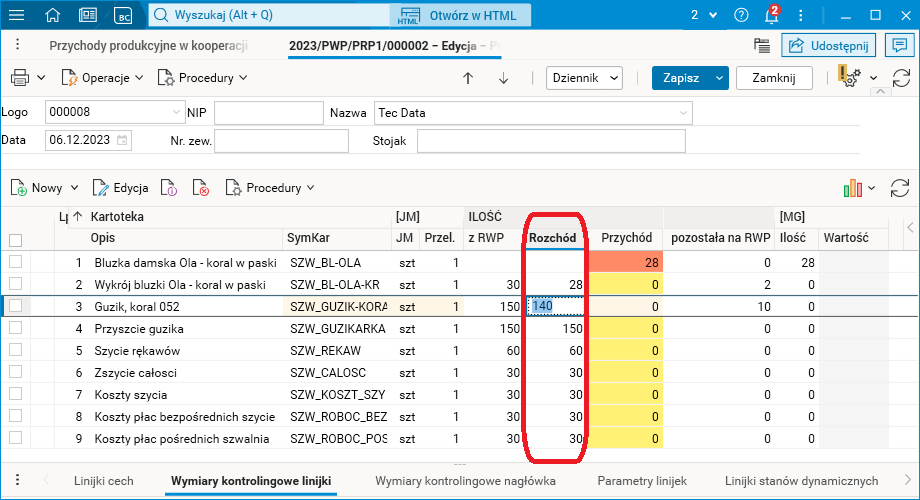Expand the Nowy dropdown arrow
The height and width of the screenshot is (500, 920).
point(75,188)
